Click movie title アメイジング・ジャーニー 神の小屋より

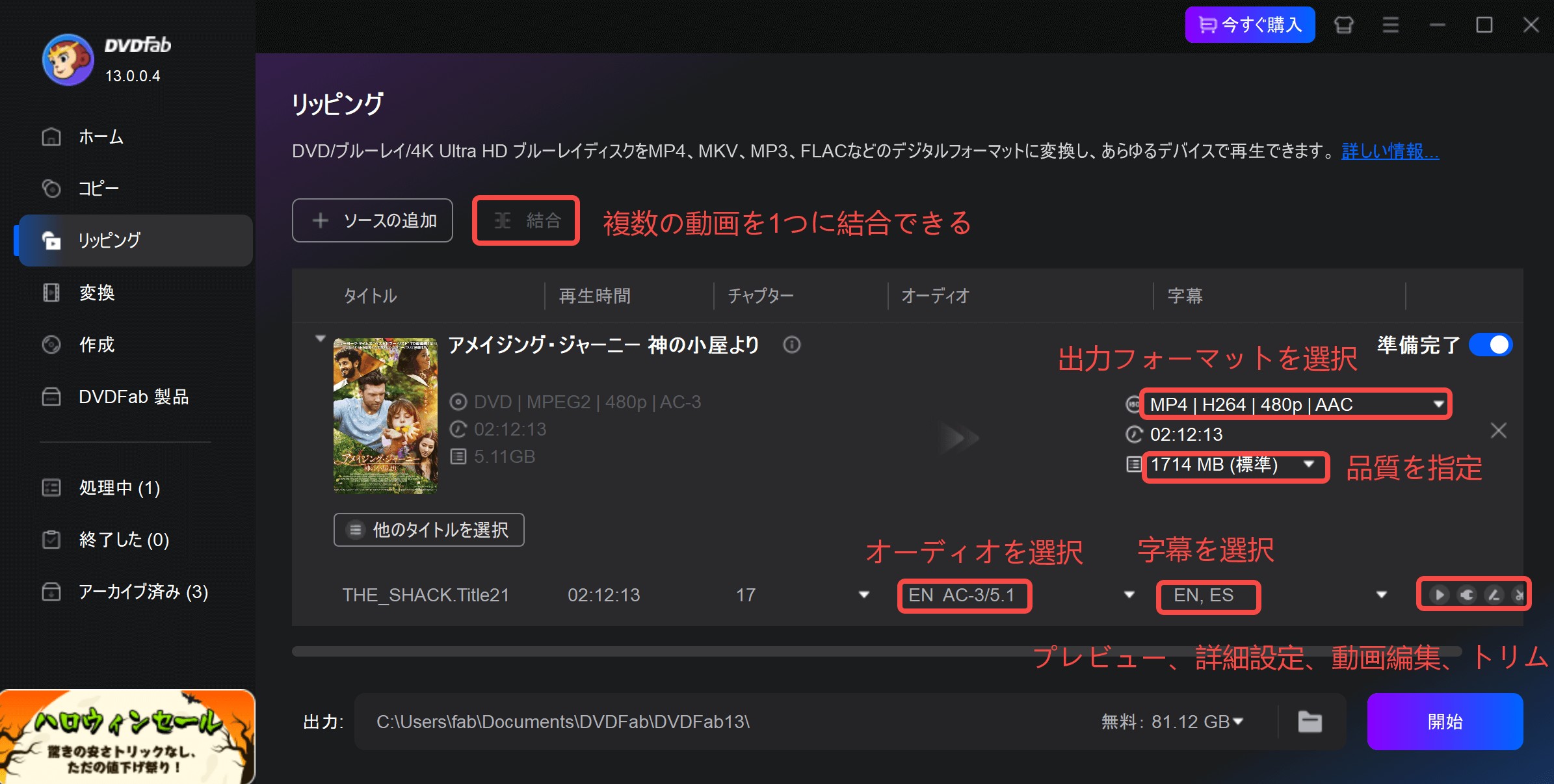[x=604, y=345]
